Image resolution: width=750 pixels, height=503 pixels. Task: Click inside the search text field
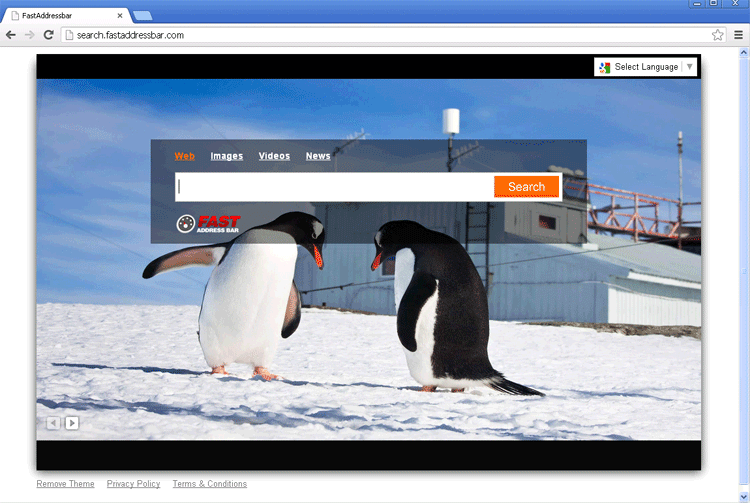334,187
